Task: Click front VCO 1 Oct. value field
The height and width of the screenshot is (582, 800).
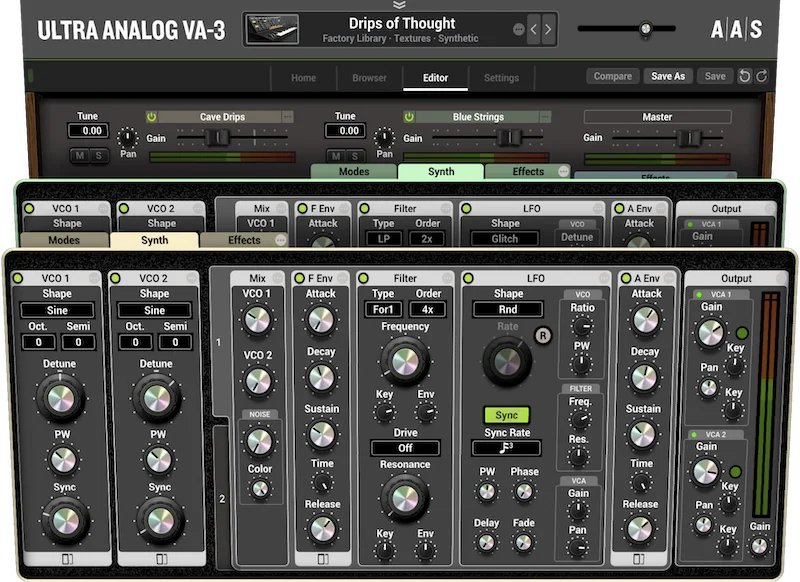Action: click(38, 342)
